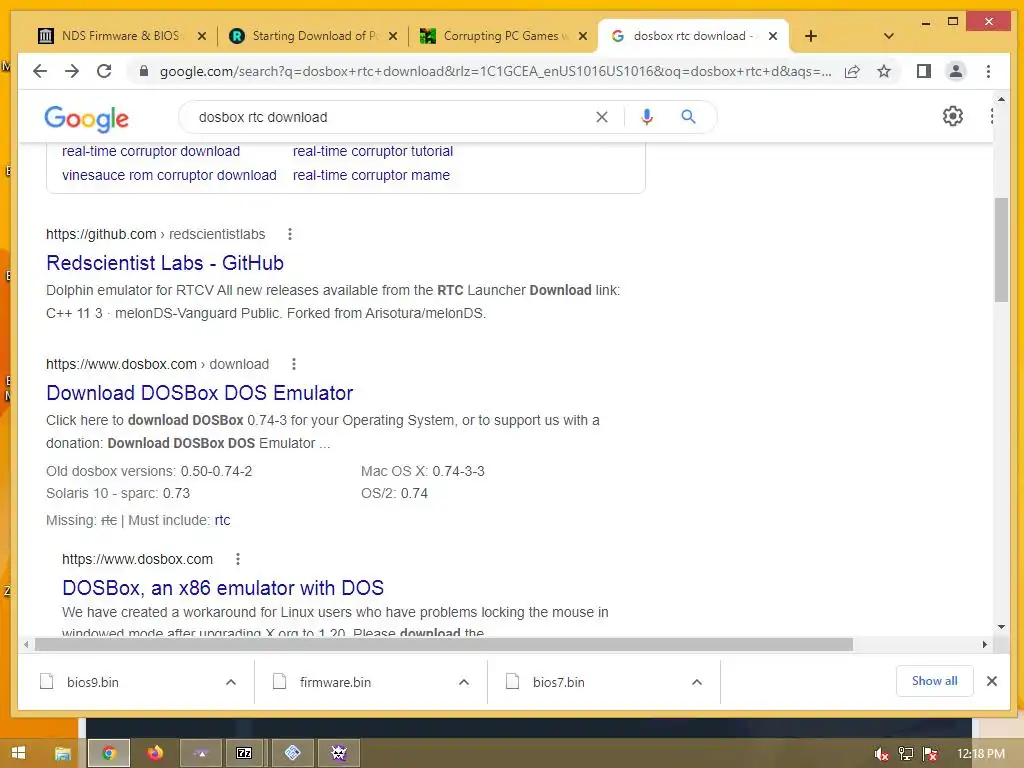Image resolution: width=1024 pixels, height=768 pixels.
Task: Open options for dosbox.com download result
Action: (294, 364)
